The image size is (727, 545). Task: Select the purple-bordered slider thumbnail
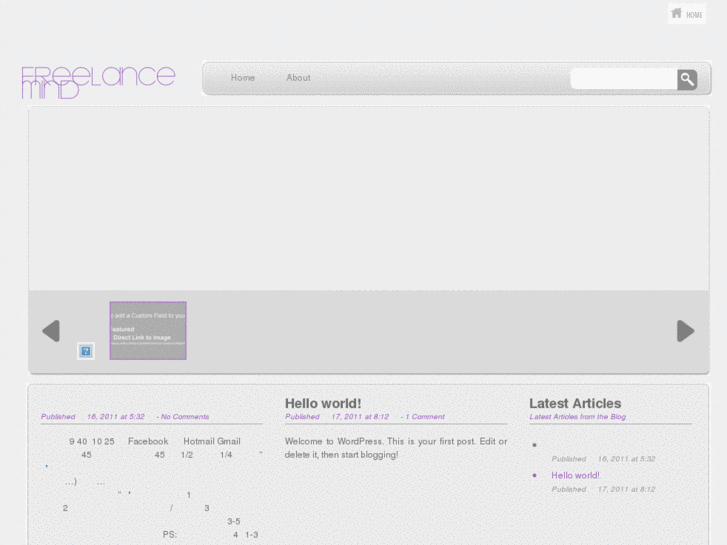[148, 330]
